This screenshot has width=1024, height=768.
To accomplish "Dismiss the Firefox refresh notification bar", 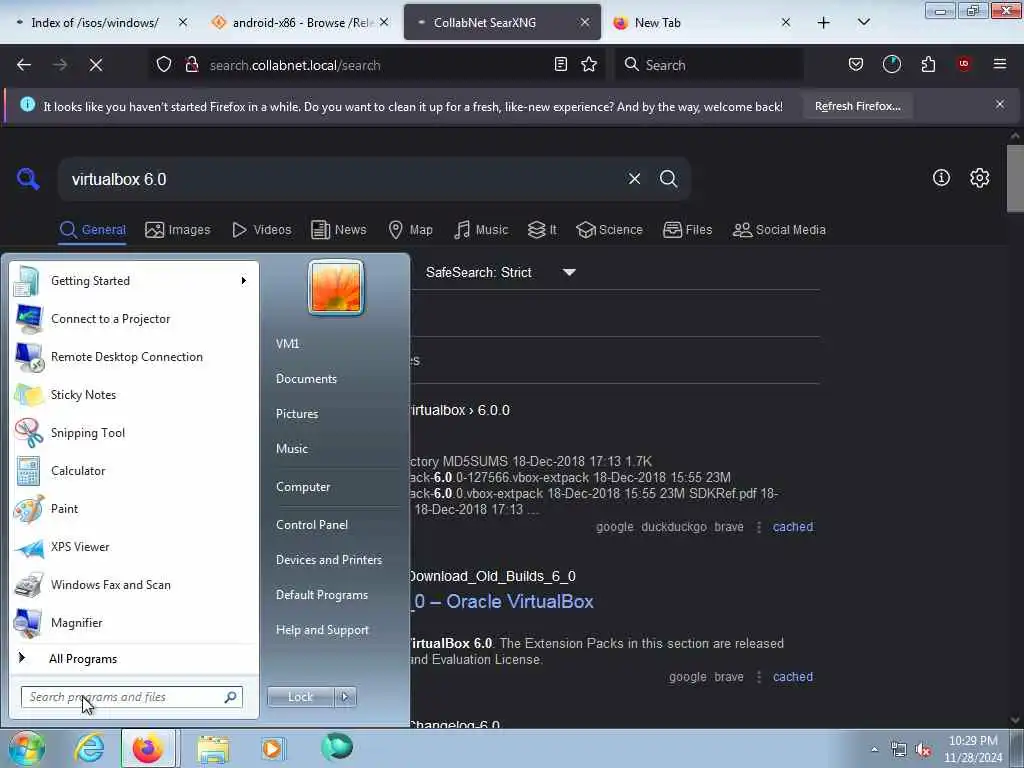I will (x=1000, y=104).
